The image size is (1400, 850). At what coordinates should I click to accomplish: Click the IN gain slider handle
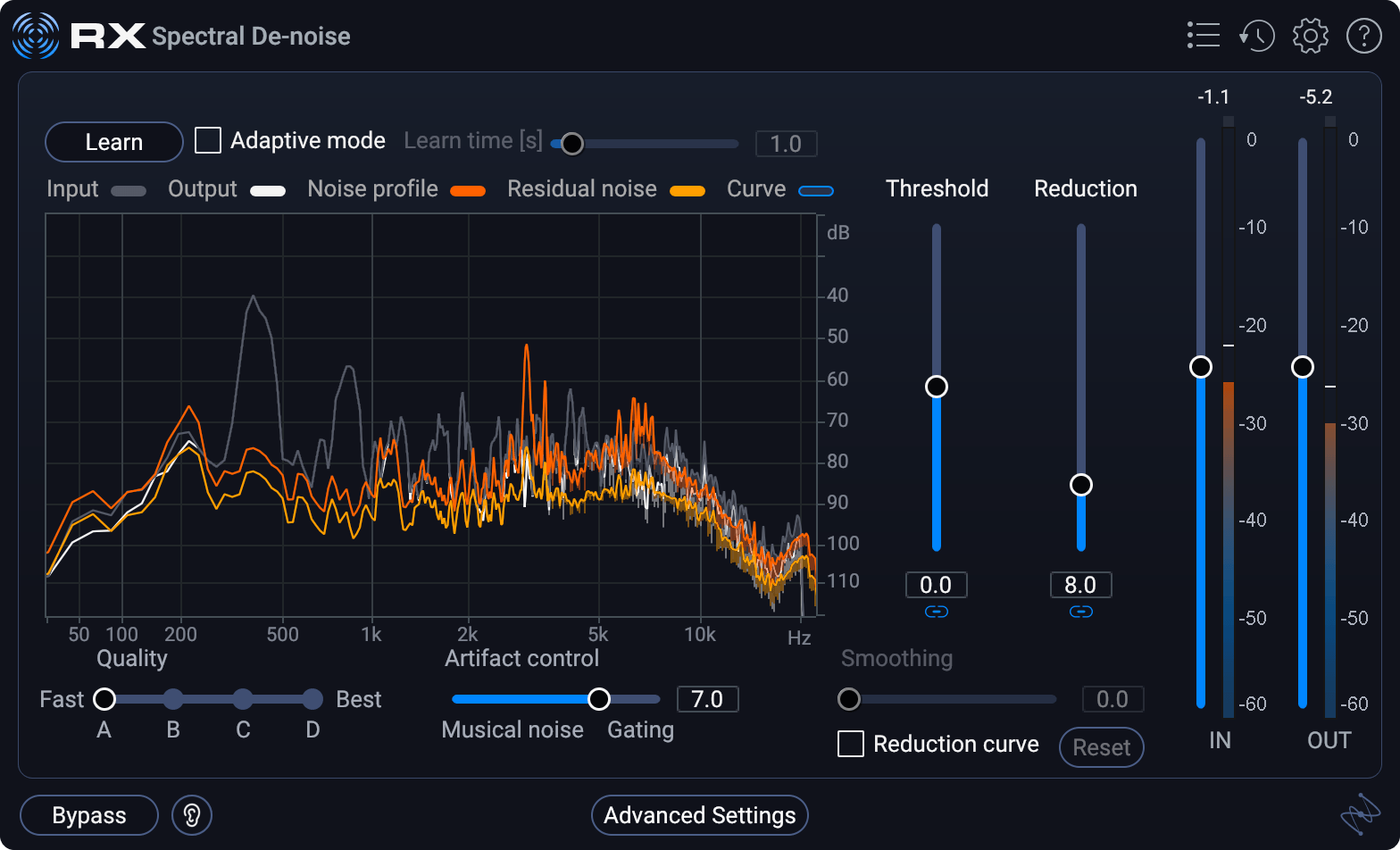[1201, 367]
